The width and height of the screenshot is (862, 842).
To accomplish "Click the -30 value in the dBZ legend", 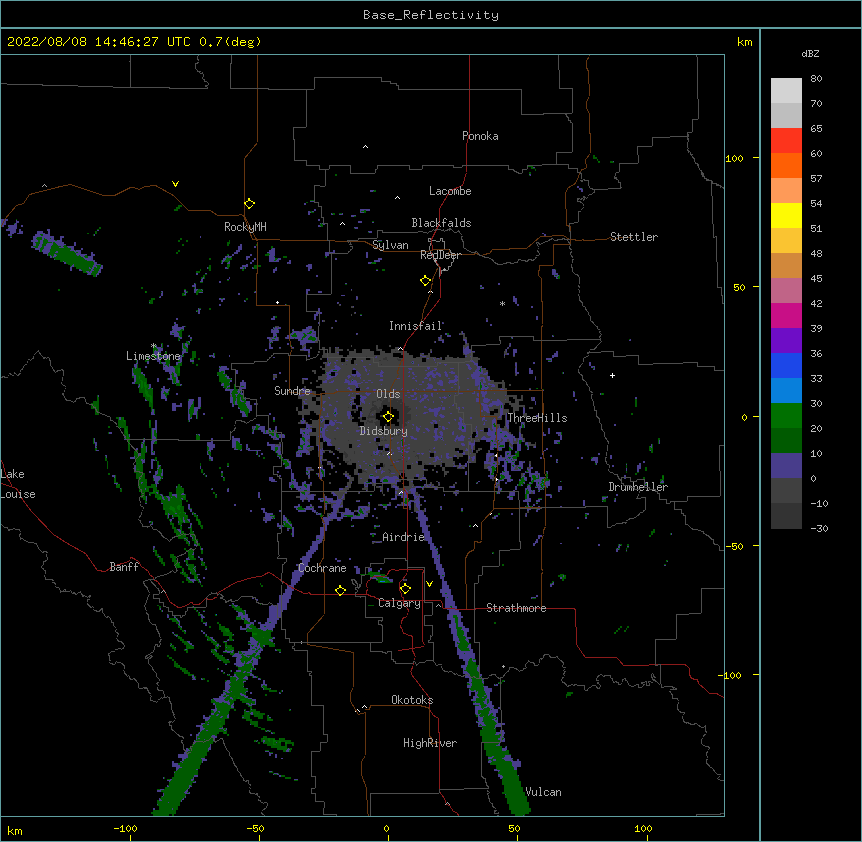I will [819, 528].
